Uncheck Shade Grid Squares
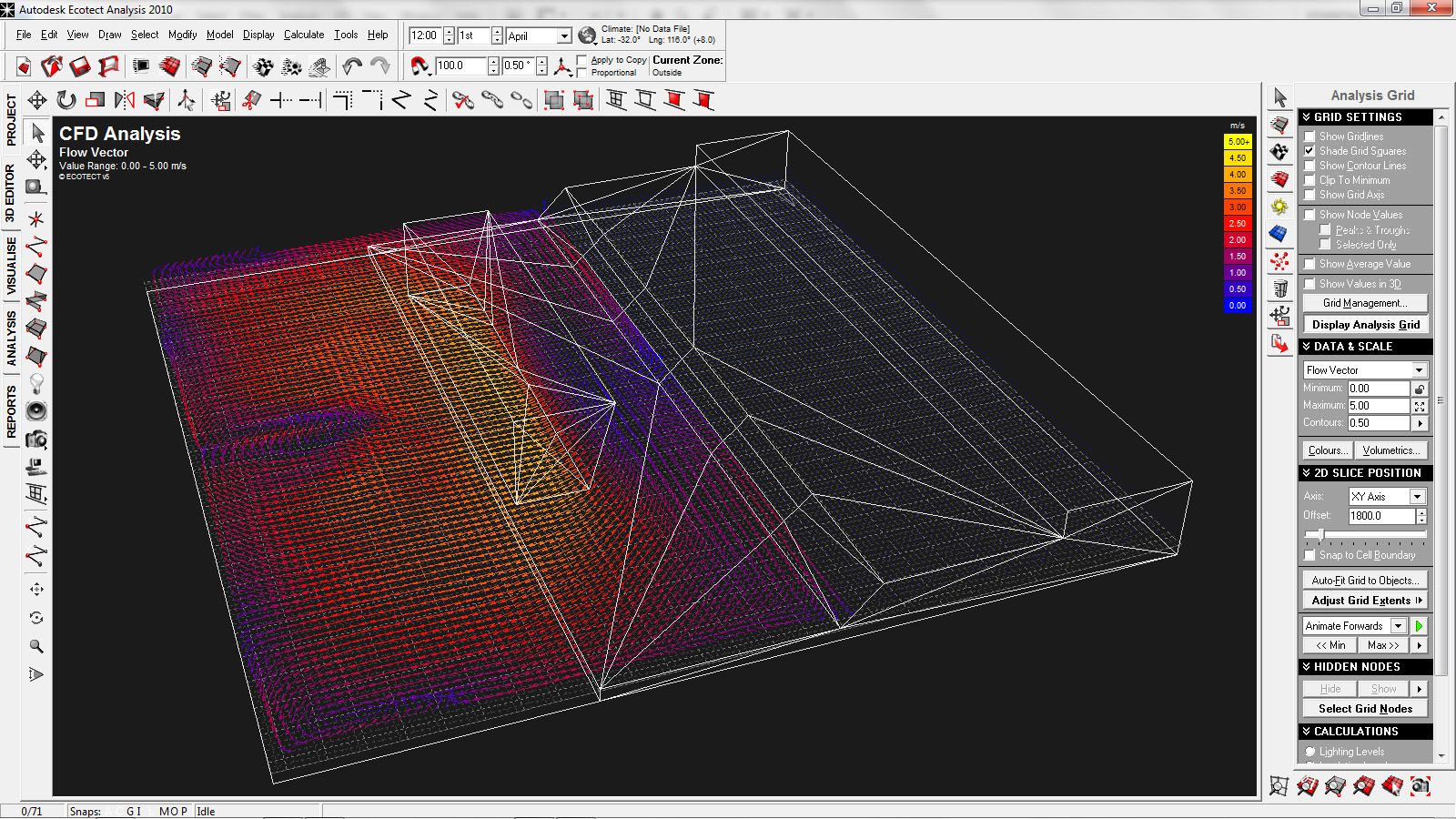Viewport: 1456px width, 819px height. pyautogui.click(x=1309, y=151)
